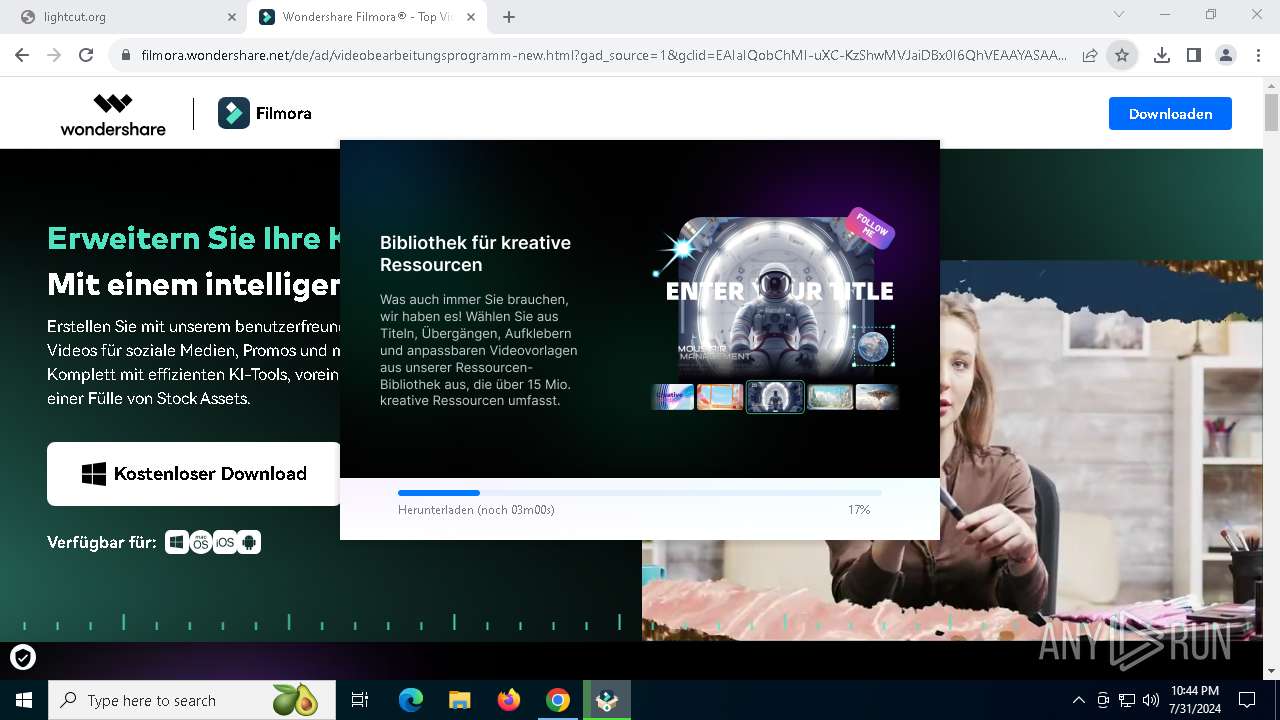Image resolution: width=1280 pixels, height=720 pixels.
Task: Click the volume speaker tray icon
Action: (1151, 700)
